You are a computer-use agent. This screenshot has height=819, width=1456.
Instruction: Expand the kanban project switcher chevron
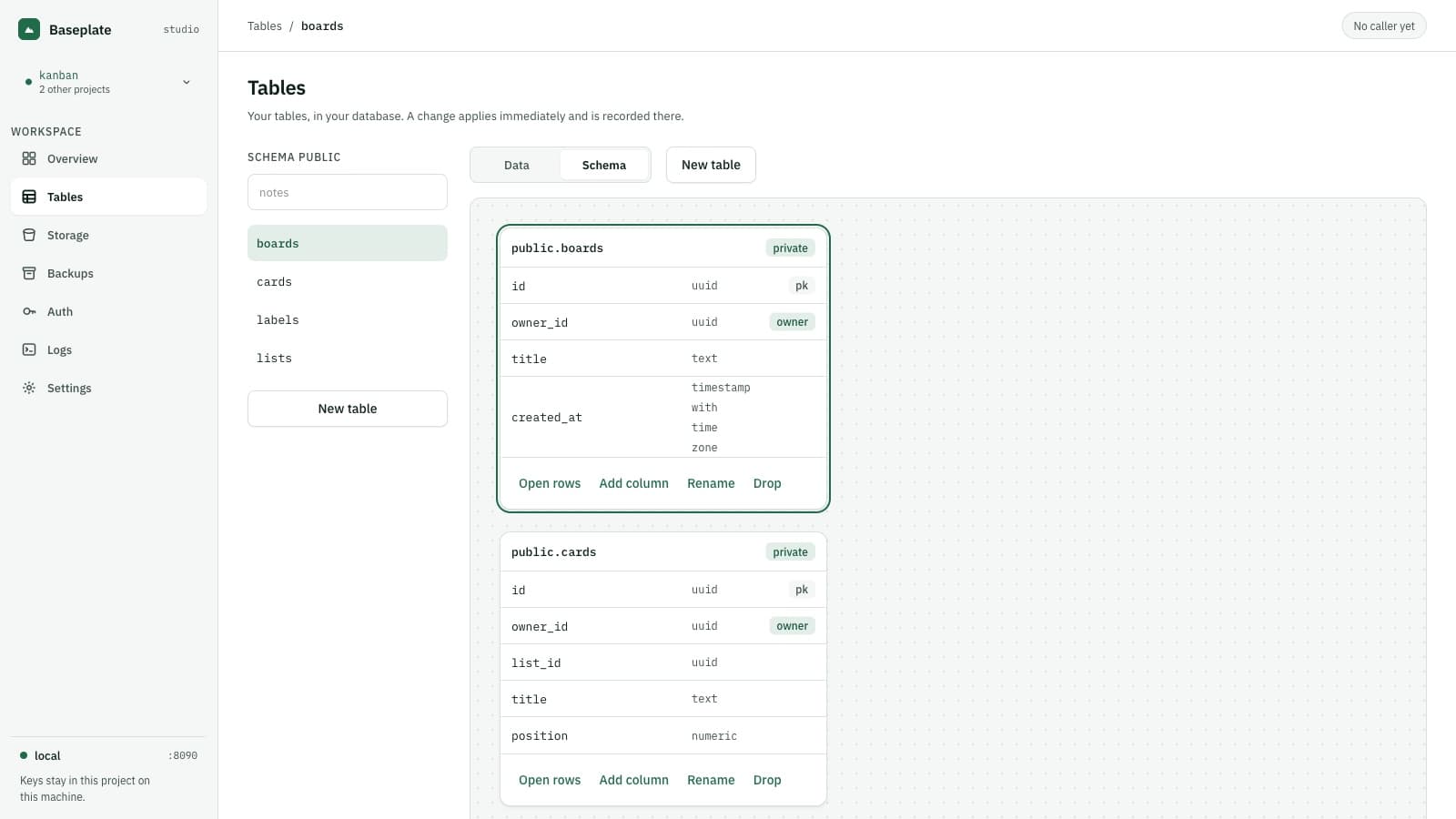tap(187, 82)
